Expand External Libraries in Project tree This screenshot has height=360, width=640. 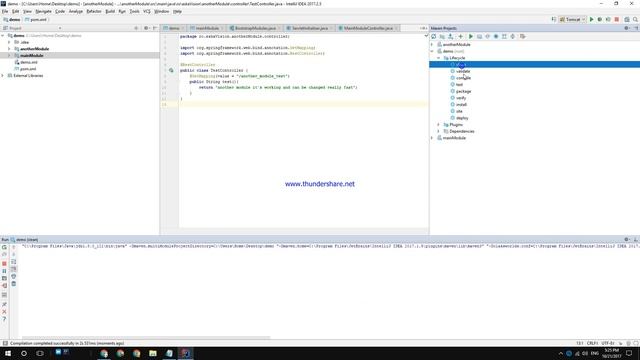coord(3,76)
